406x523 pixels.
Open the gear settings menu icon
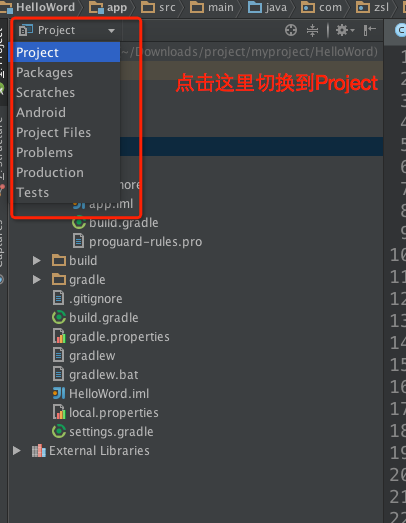click(x=345, y=30)
